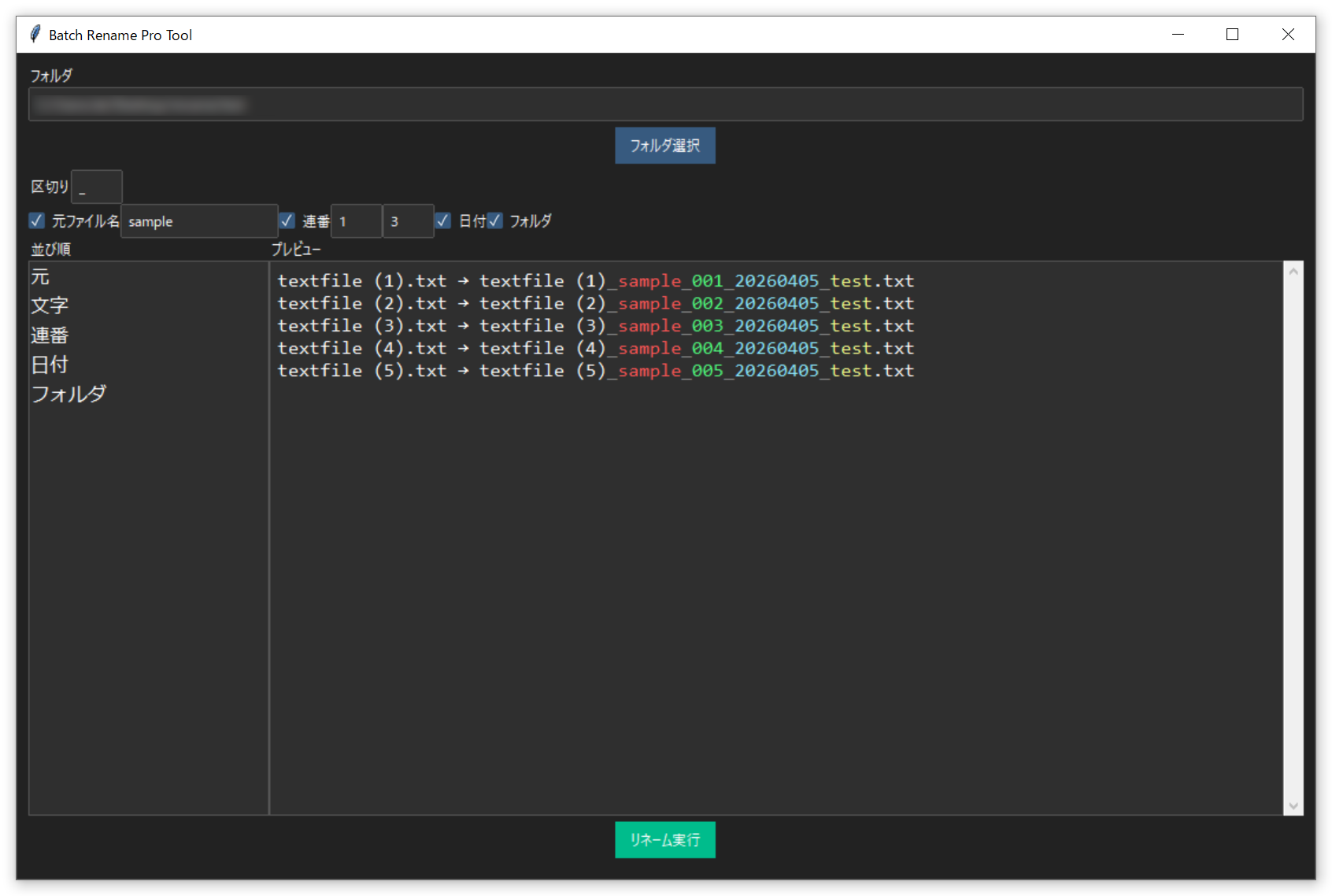Viewport: 1332px width, 896px height.
Task: Click the sample text input field
Action: coord(199,221)
